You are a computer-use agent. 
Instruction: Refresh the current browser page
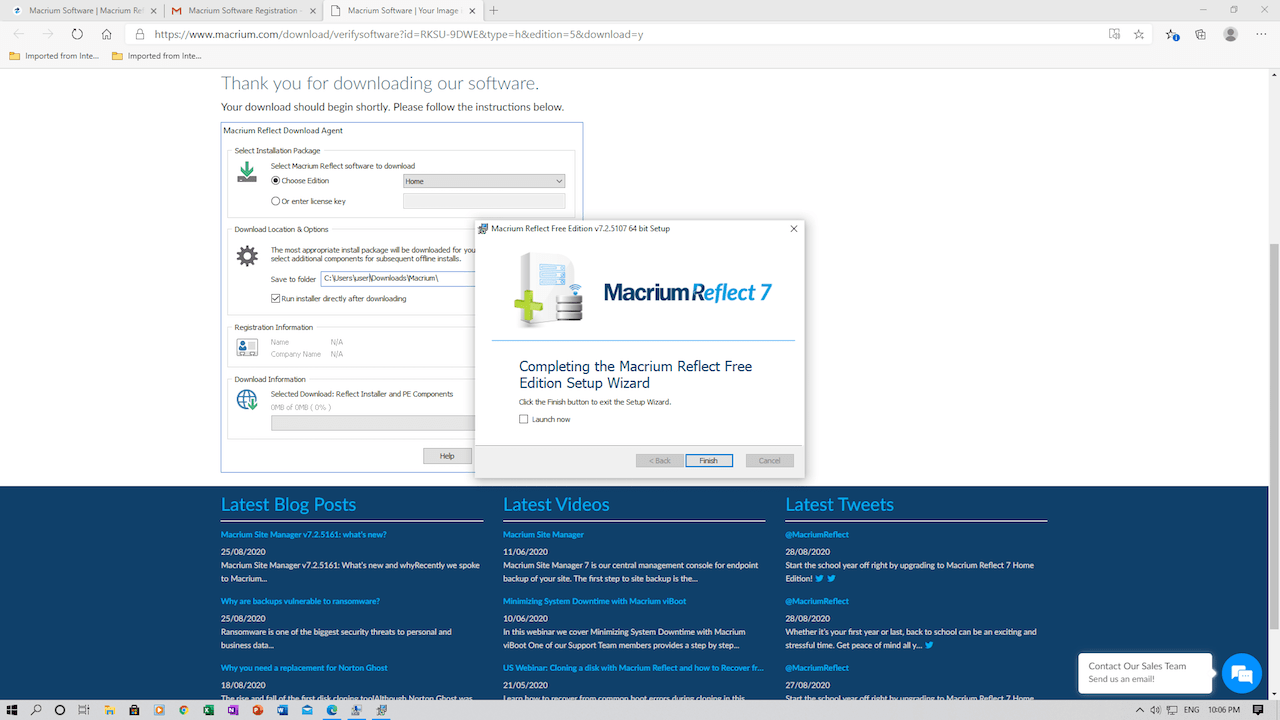77,34
